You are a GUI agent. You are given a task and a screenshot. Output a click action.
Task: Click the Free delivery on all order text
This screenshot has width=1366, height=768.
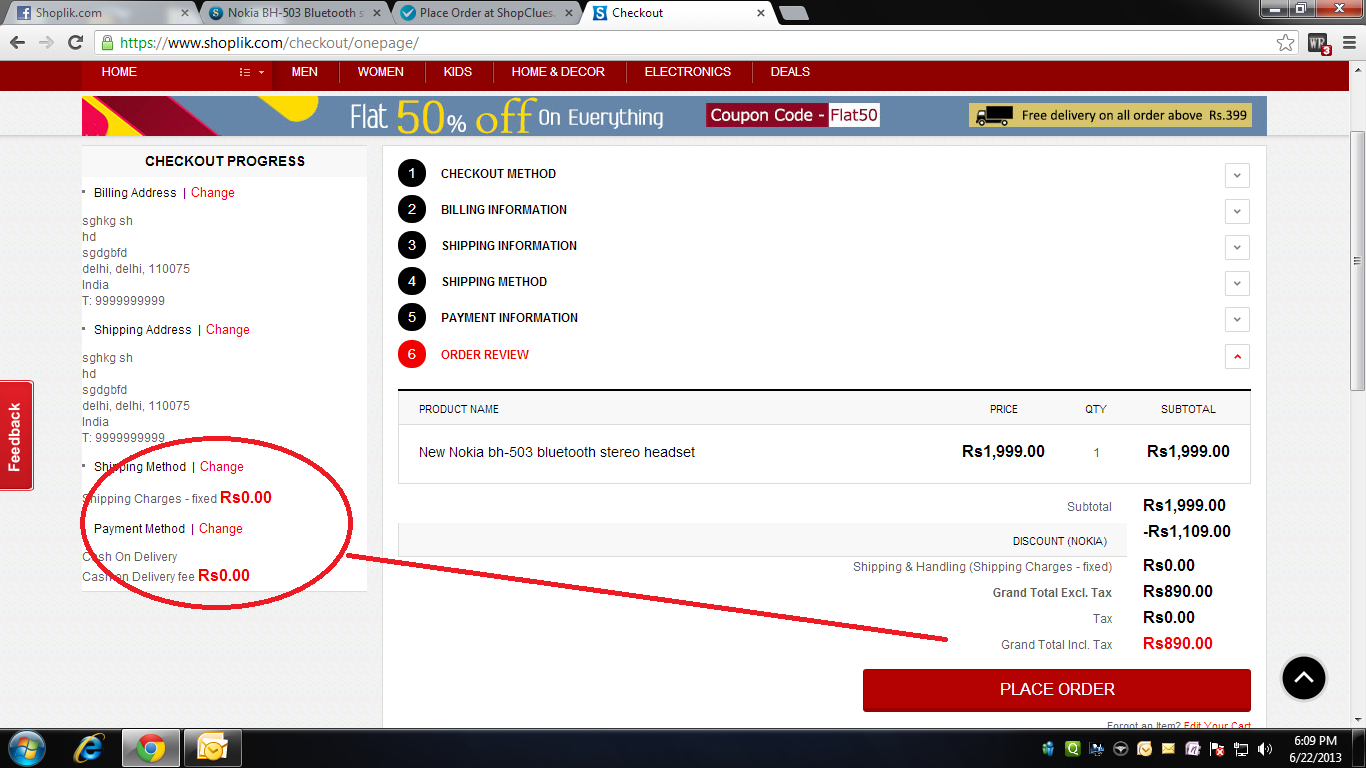pyautogui.click(x=1135, y=116)
